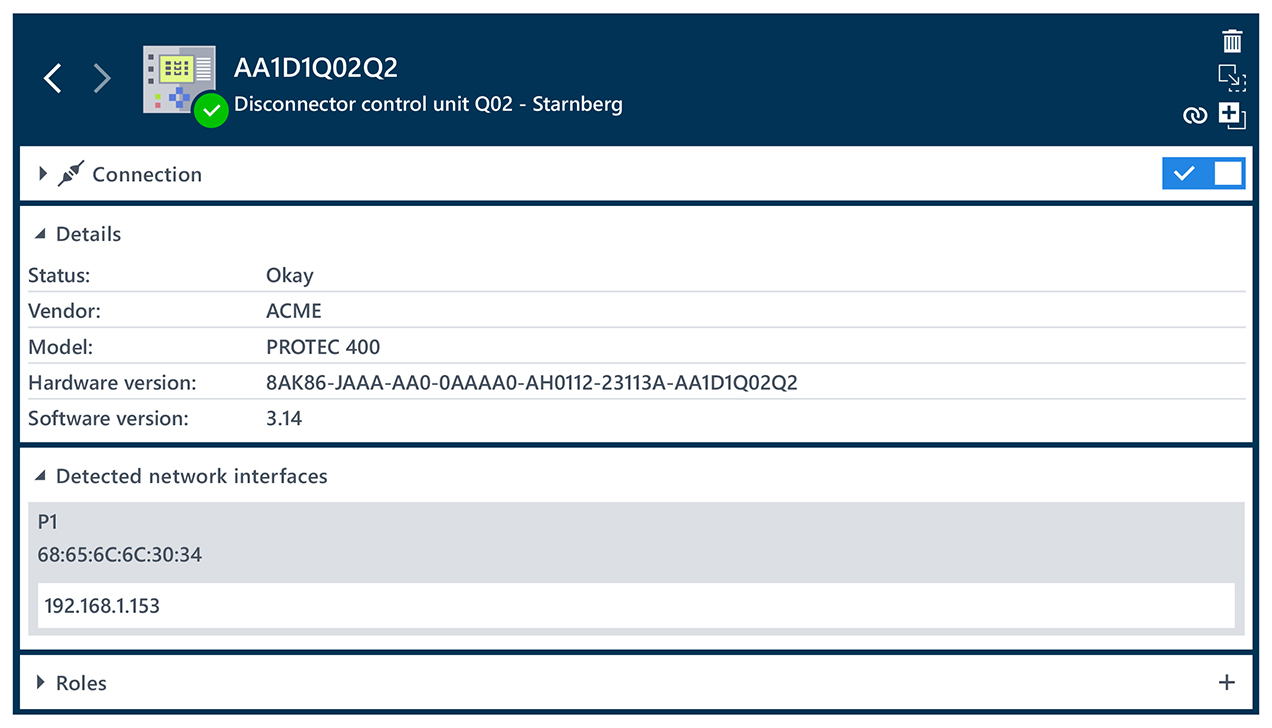1272x728 pixels.
Task: Click the green checkmark status badge
Action: tap(211, 110)
